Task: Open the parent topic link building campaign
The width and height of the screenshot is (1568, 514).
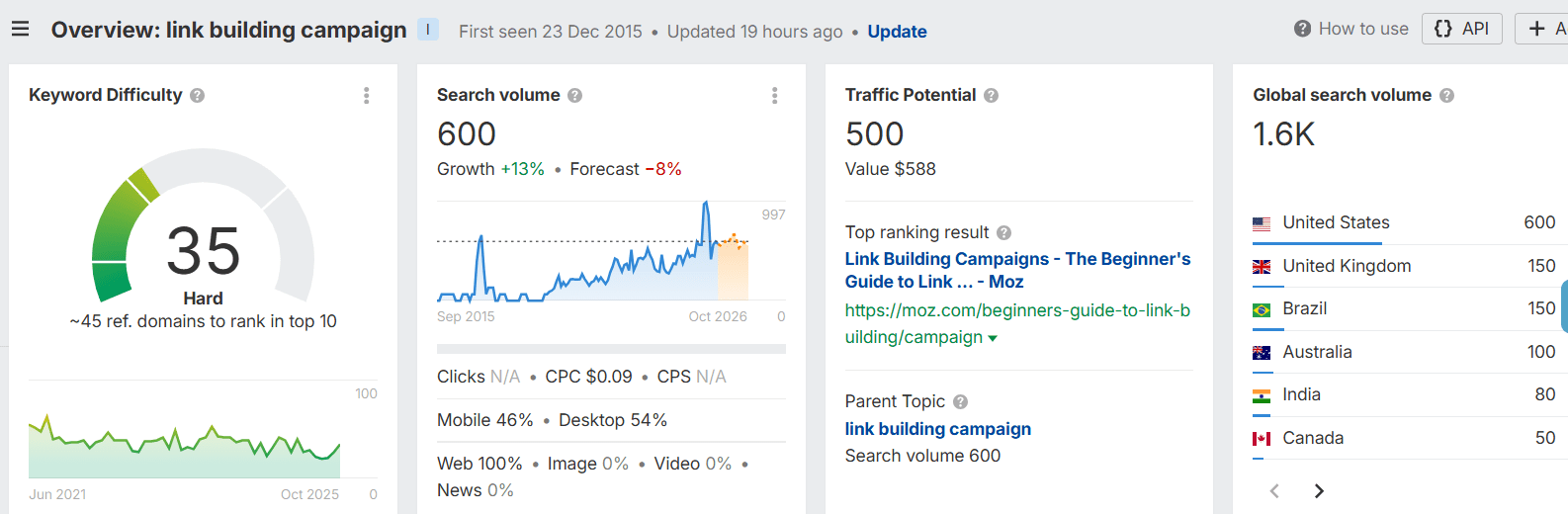Action: 937,429
